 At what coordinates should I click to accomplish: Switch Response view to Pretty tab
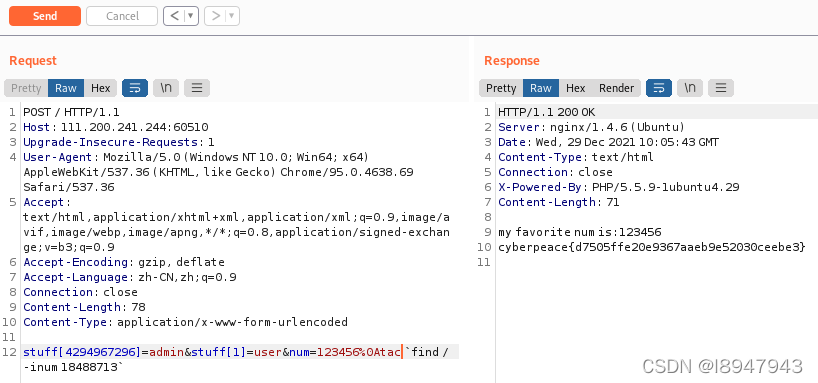tap(501, 88)
